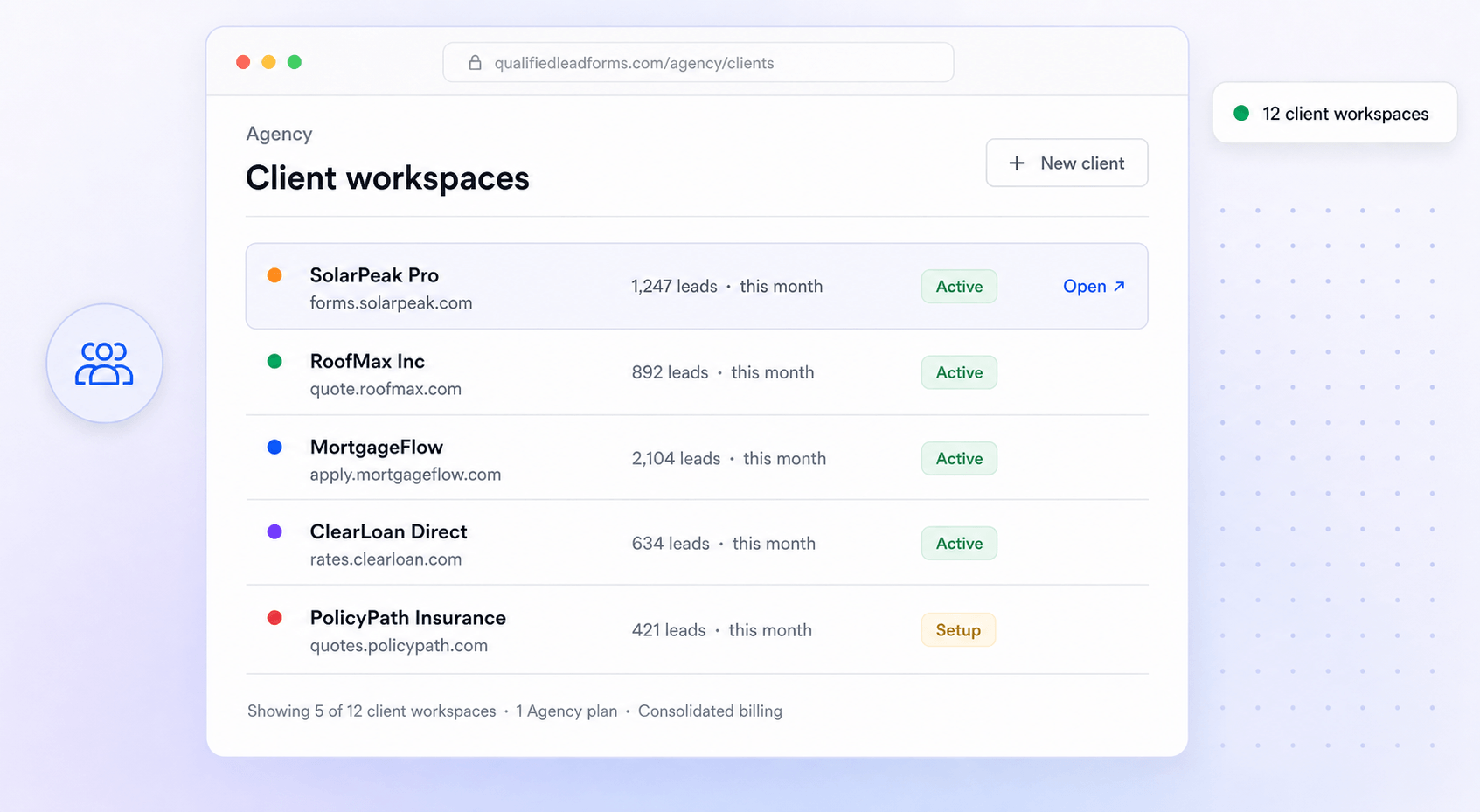
Task: Click the 1 Agency plan footer text
Action: [x=566, y=711]
